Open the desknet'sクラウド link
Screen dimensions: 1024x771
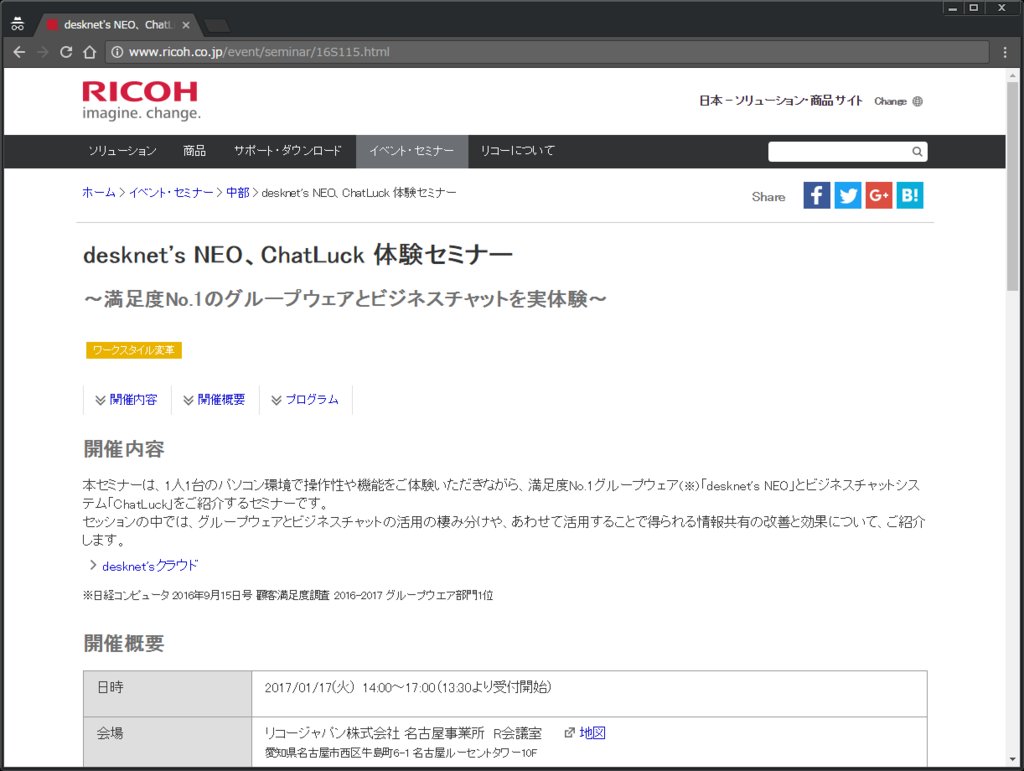pos(150,566)
